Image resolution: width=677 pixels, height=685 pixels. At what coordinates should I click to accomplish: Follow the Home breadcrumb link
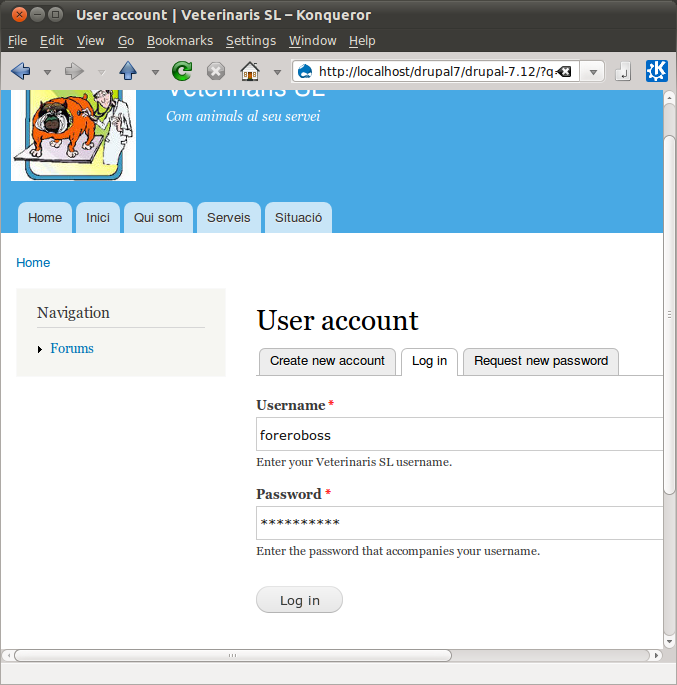click(x=33, y=263)
